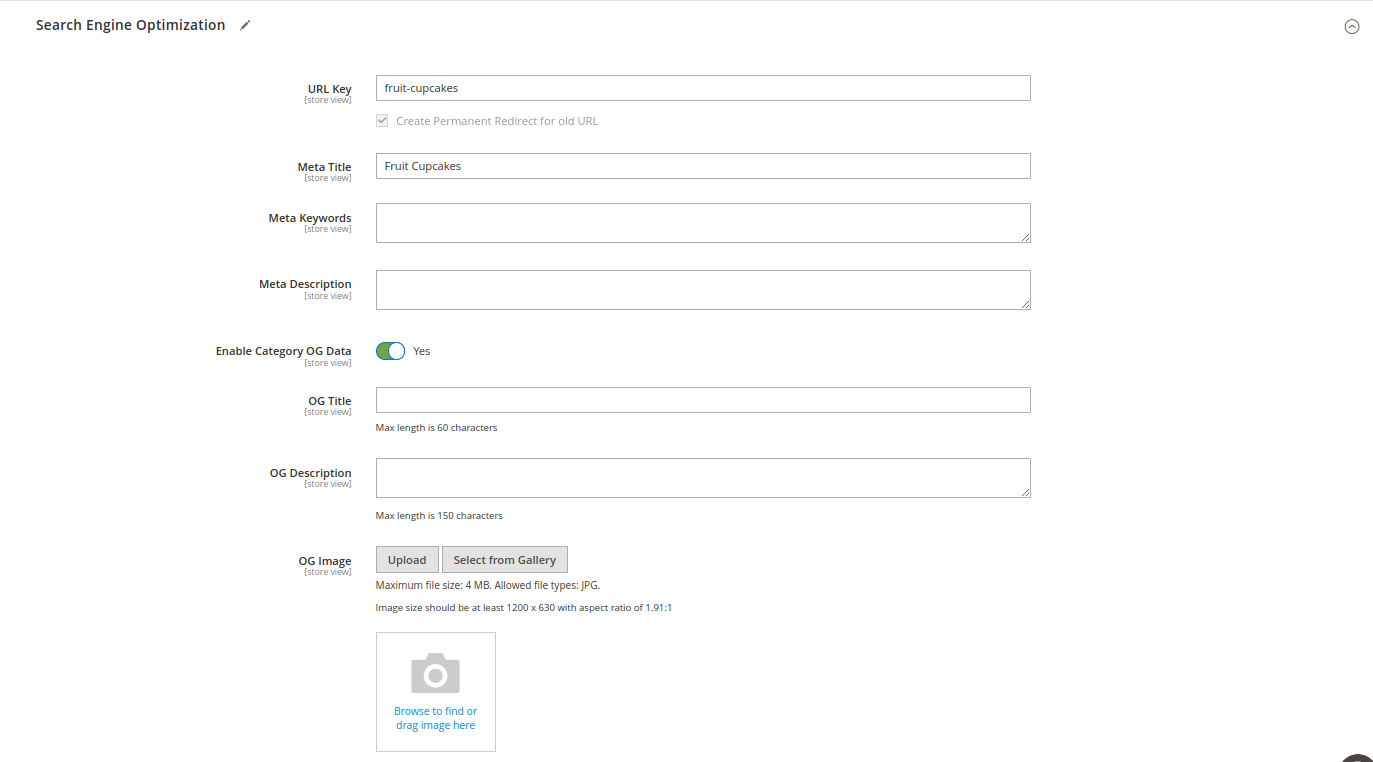Check Create Permanent Redirect for old URL
The image size is (1373, 762).
click(382, 120)
